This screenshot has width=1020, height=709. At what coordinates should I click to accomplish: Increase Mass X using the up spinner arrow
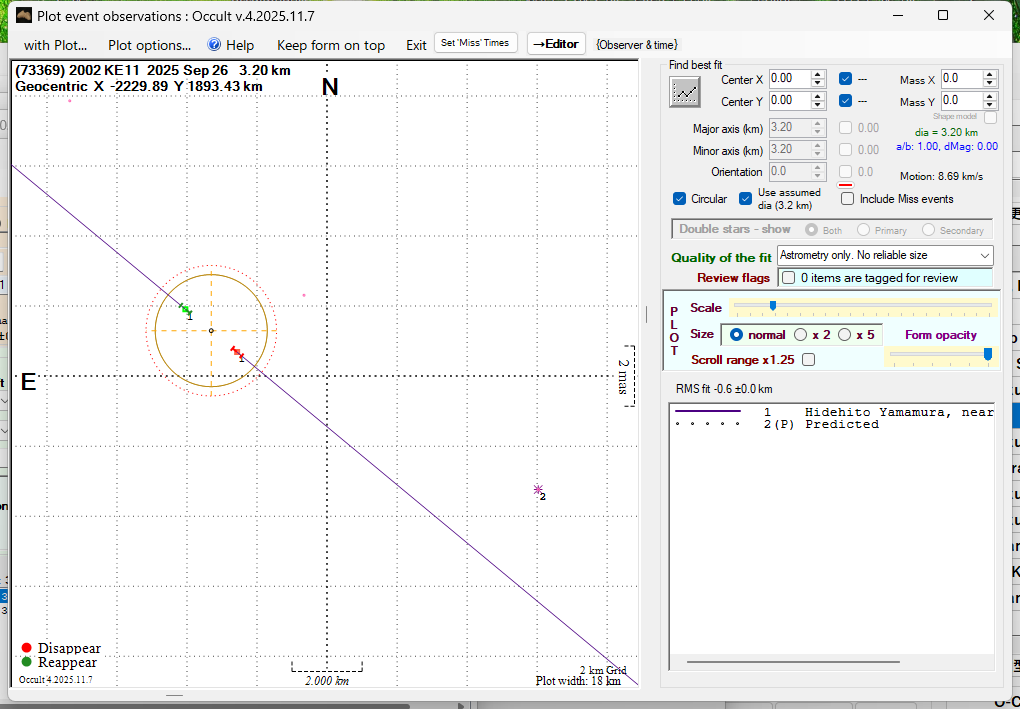(x=990, y=74)
